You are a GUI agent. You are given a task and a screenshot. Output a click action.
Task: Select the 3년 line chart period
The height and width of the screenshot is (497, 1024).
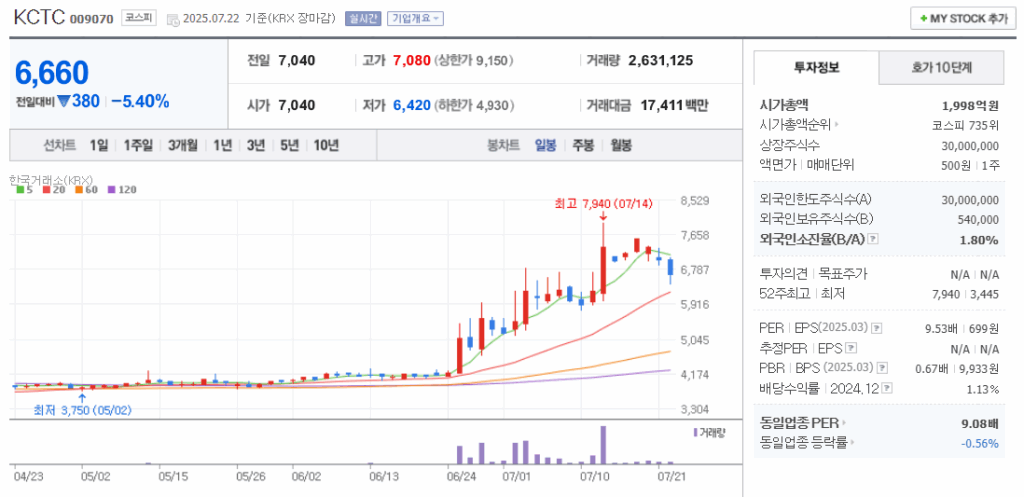255,145
